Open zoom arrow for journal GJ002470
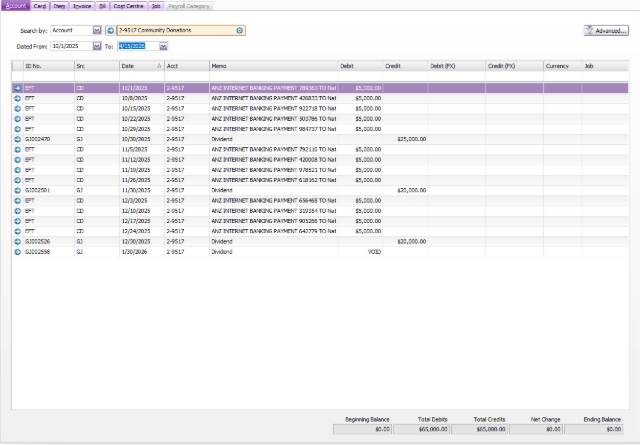The image size is (640, 445). click(17, 139)
